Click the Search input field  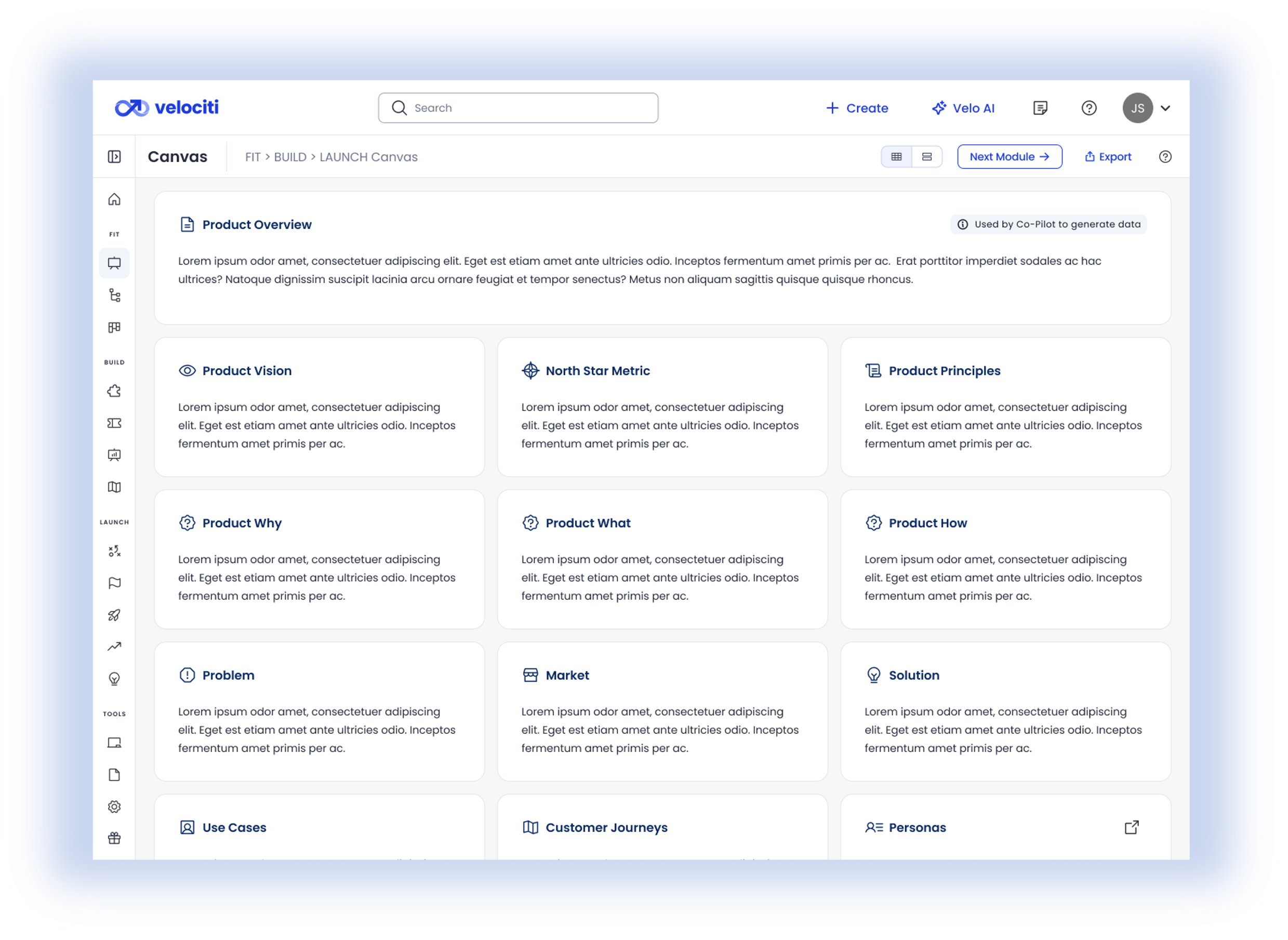(x=518, y=108)
